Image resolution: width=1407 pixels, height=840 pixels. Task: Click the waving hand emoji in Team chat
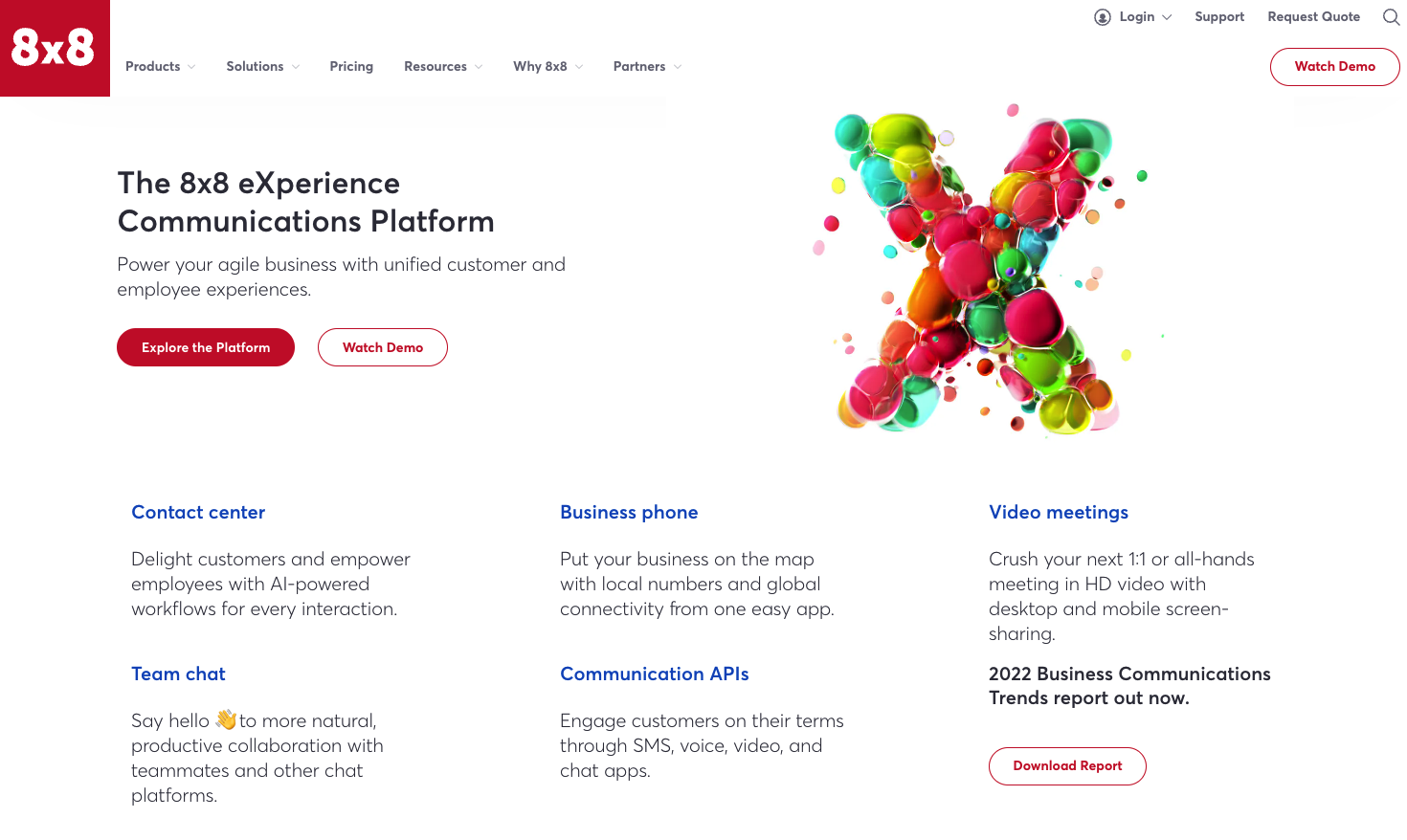pos(226,719)
